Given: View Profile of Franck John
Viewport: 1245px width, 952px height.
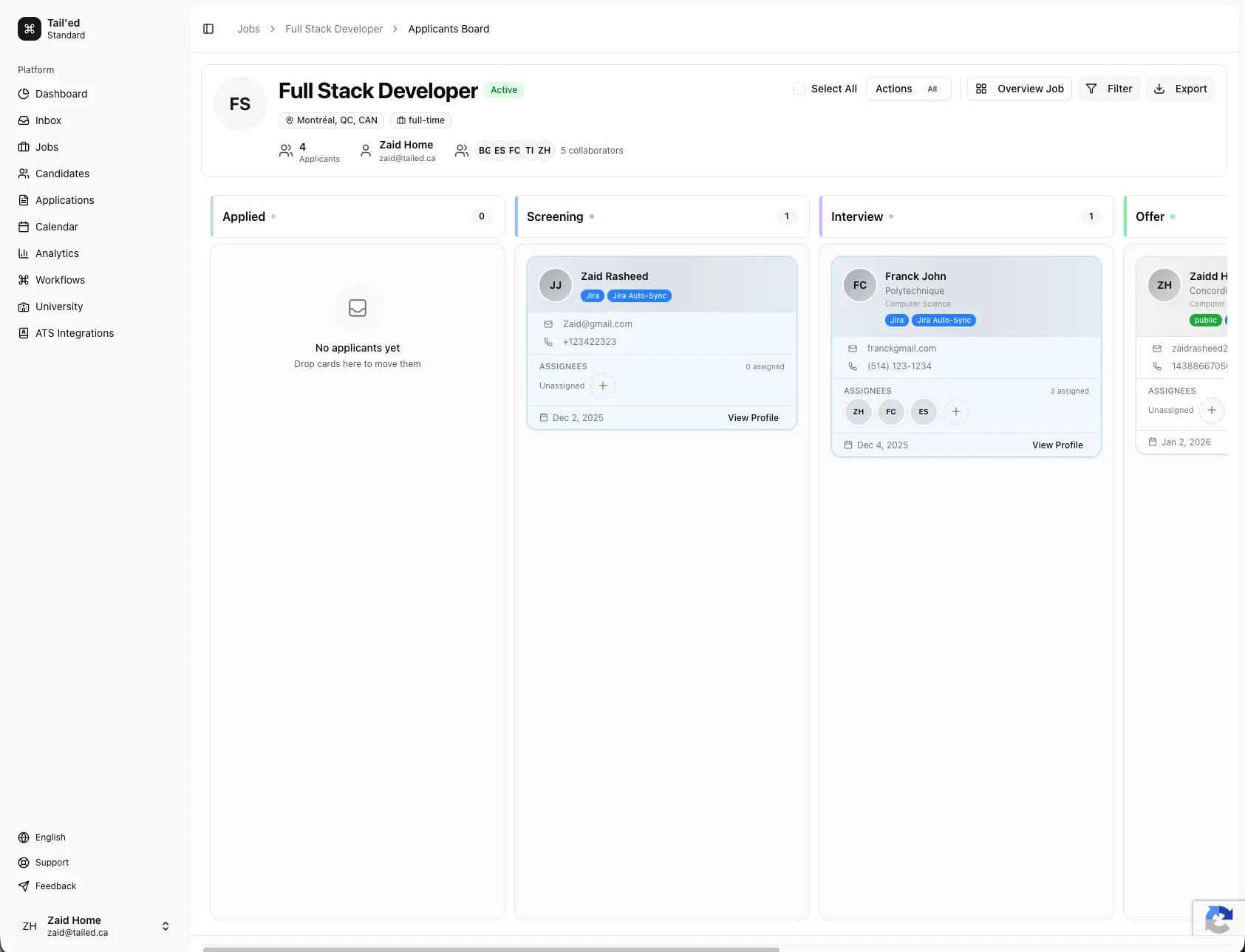Looking at the screenshot, I should pos(1057,445).
